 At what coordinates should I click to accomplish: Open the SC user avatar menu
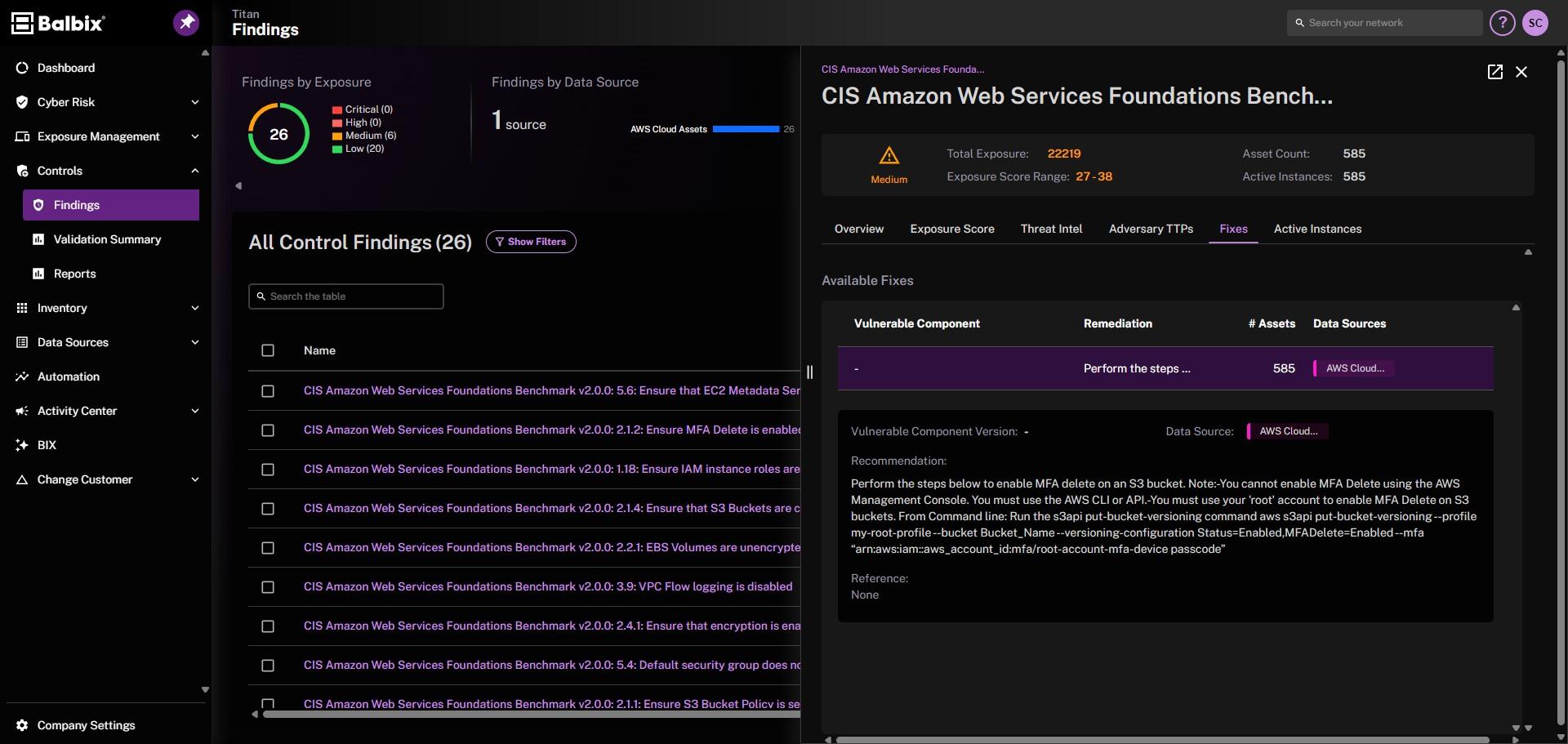coord(1535,23)
